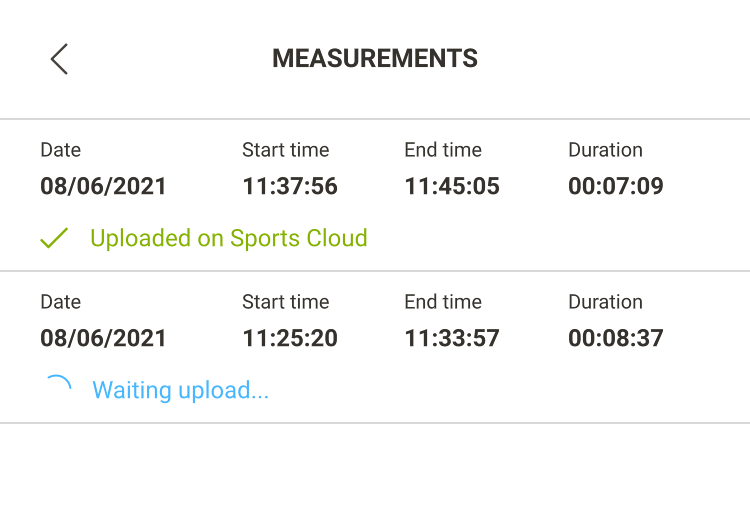Click the Duration label in second row

(x=606, y=302)
